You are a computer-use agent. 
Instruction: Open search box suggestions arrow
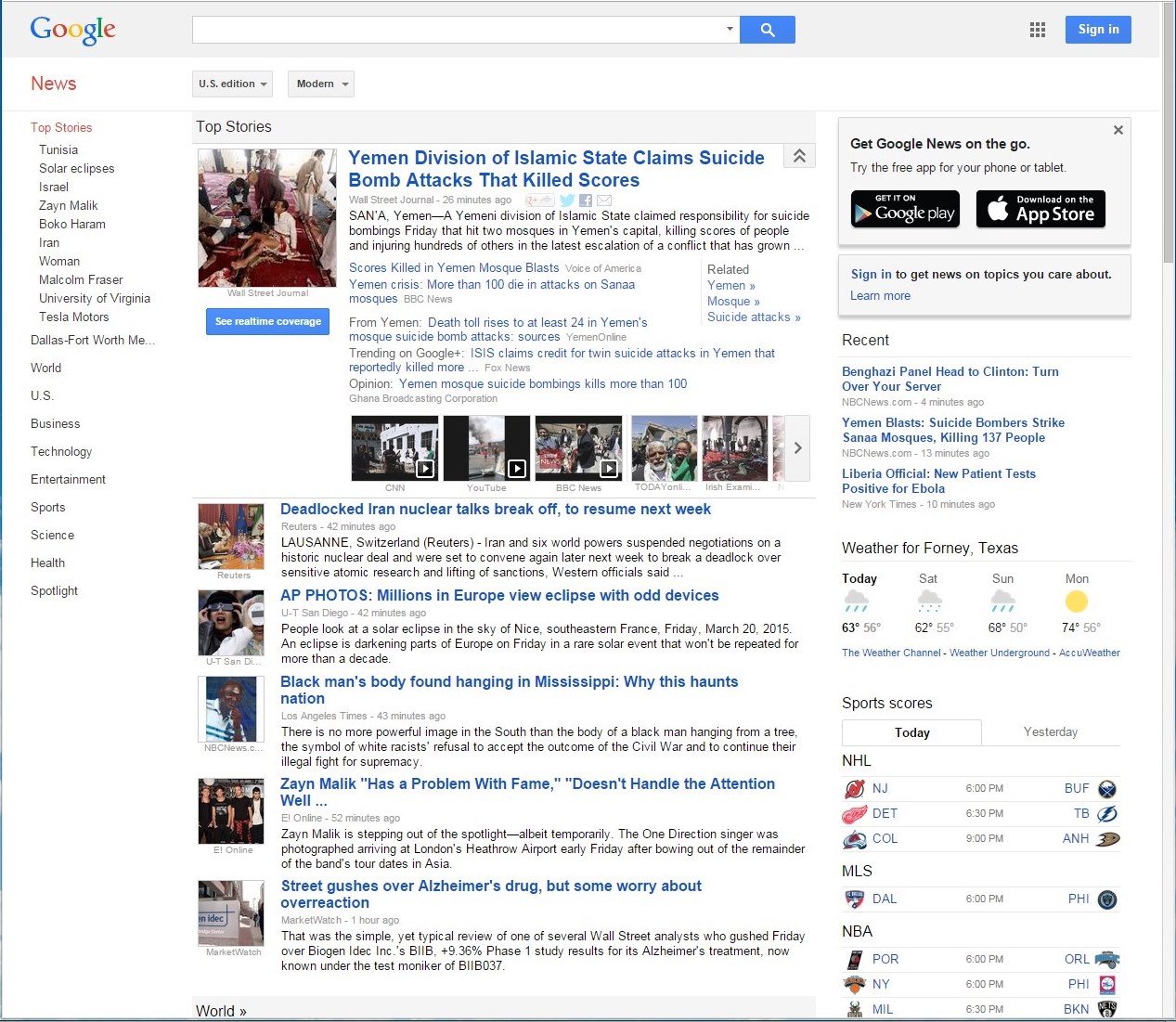coord(730,29)
